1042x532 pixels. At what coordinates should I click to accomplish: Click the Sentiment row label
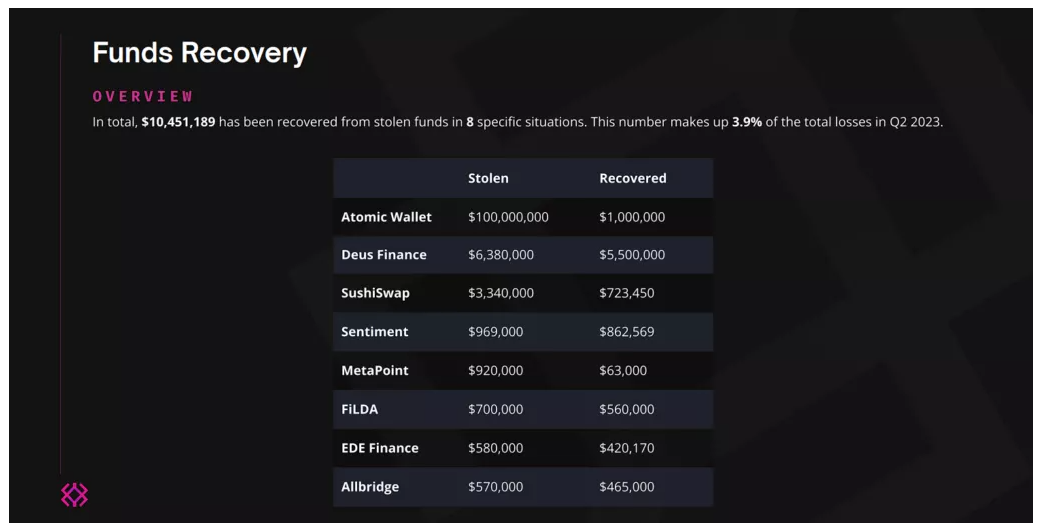point(375,332)
